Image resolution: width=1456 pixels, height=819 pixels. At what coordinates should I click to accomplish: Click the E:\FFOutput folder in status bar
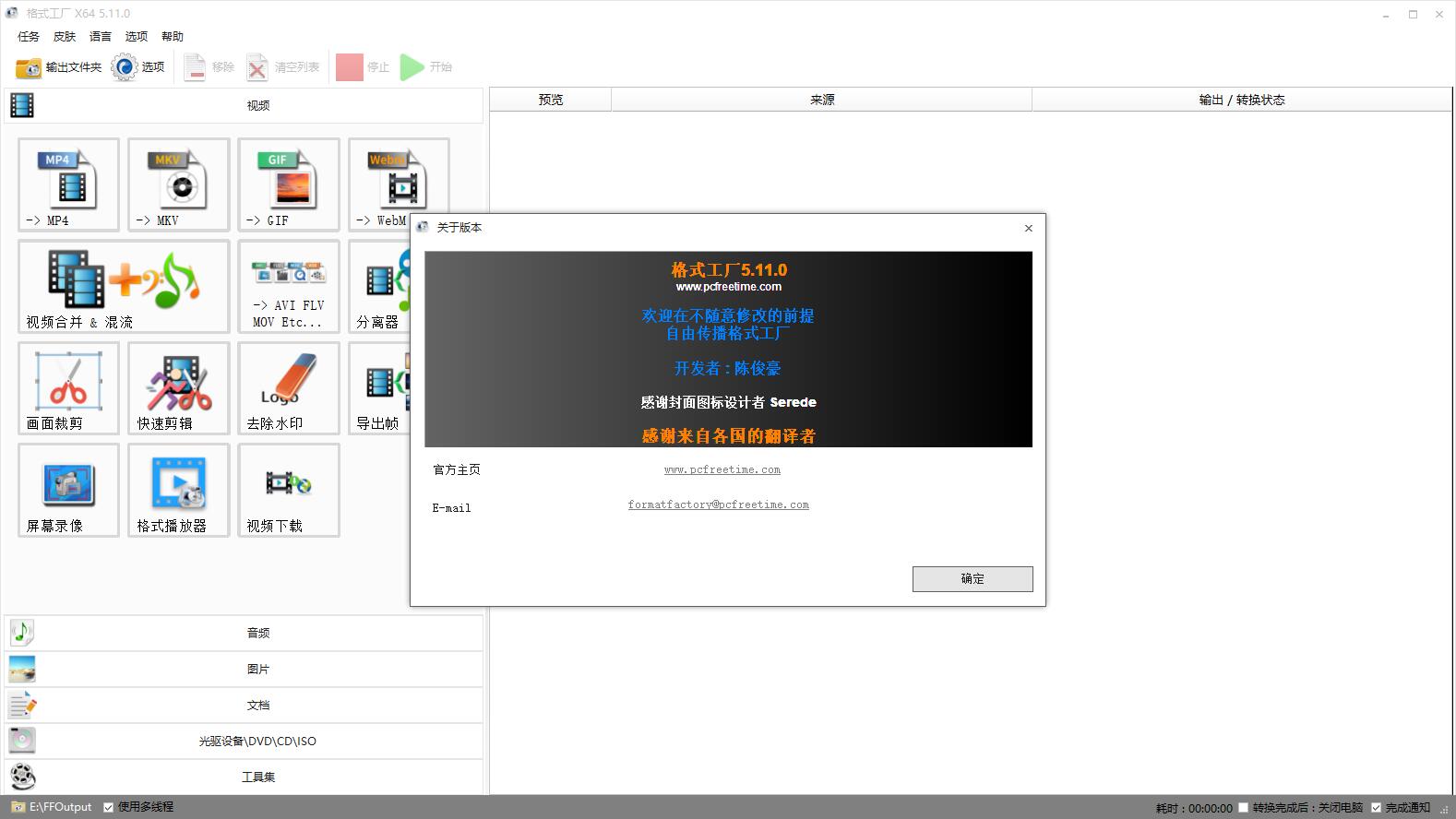click(x=53, y=807)
